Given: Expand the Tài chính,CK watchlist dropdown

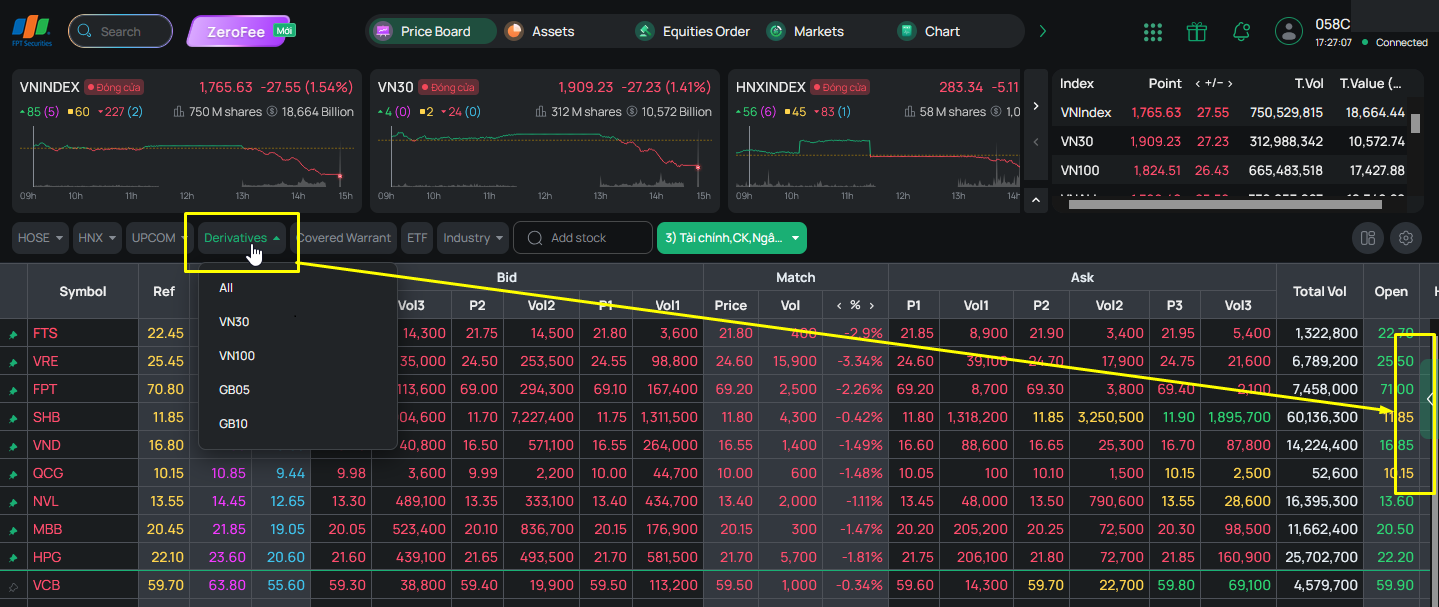Looking at the screenshot, I should pos(732,238).
